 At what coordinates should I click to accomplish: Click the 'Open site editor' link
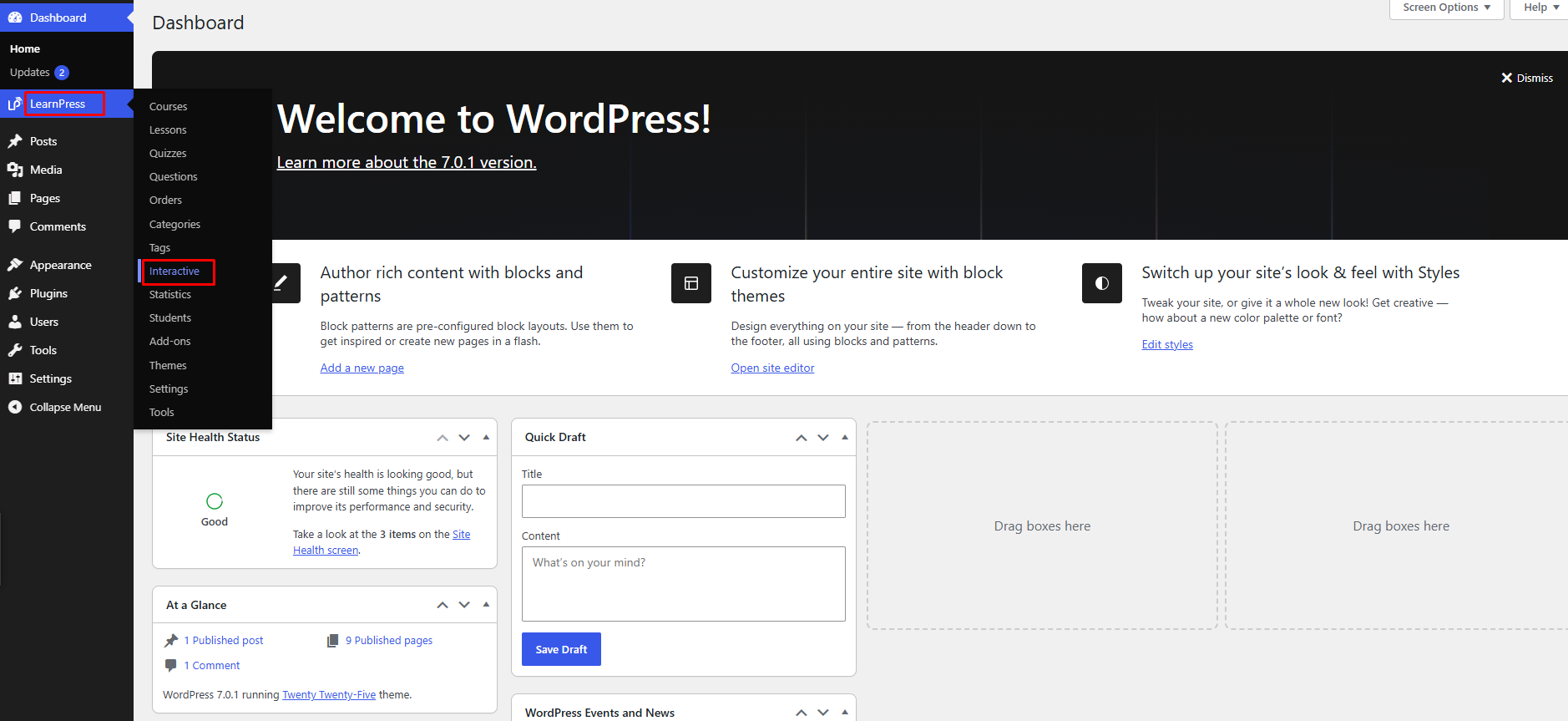tap(773, 368)
